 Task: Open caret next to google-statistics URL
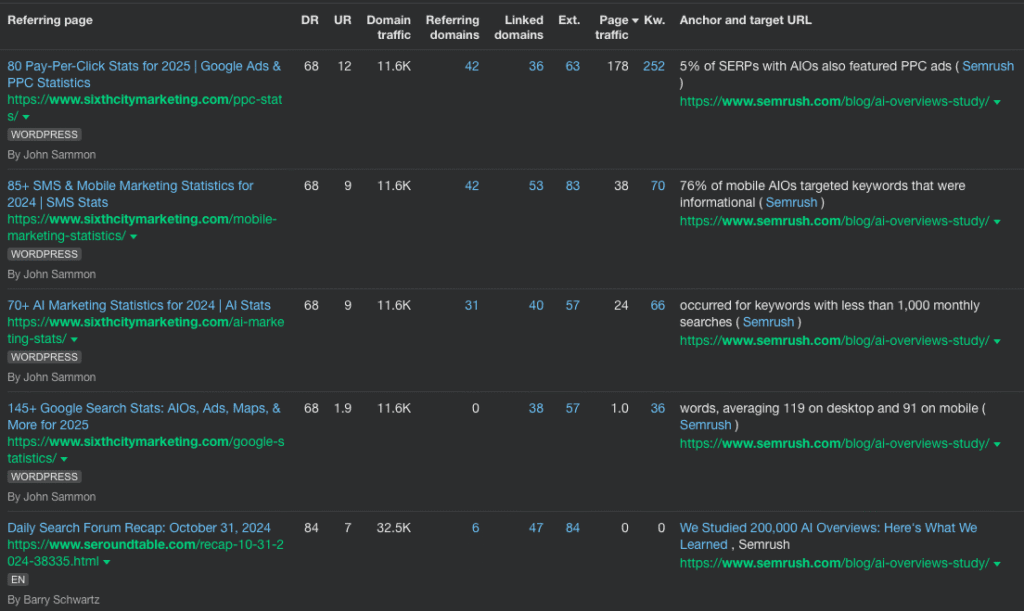pyautogui.click(x=65, y=459)
